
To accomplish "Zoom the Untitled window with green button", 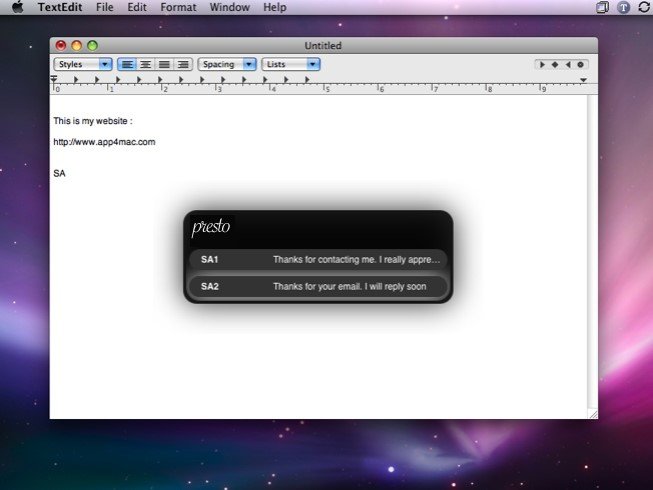I will click(92, 45).
